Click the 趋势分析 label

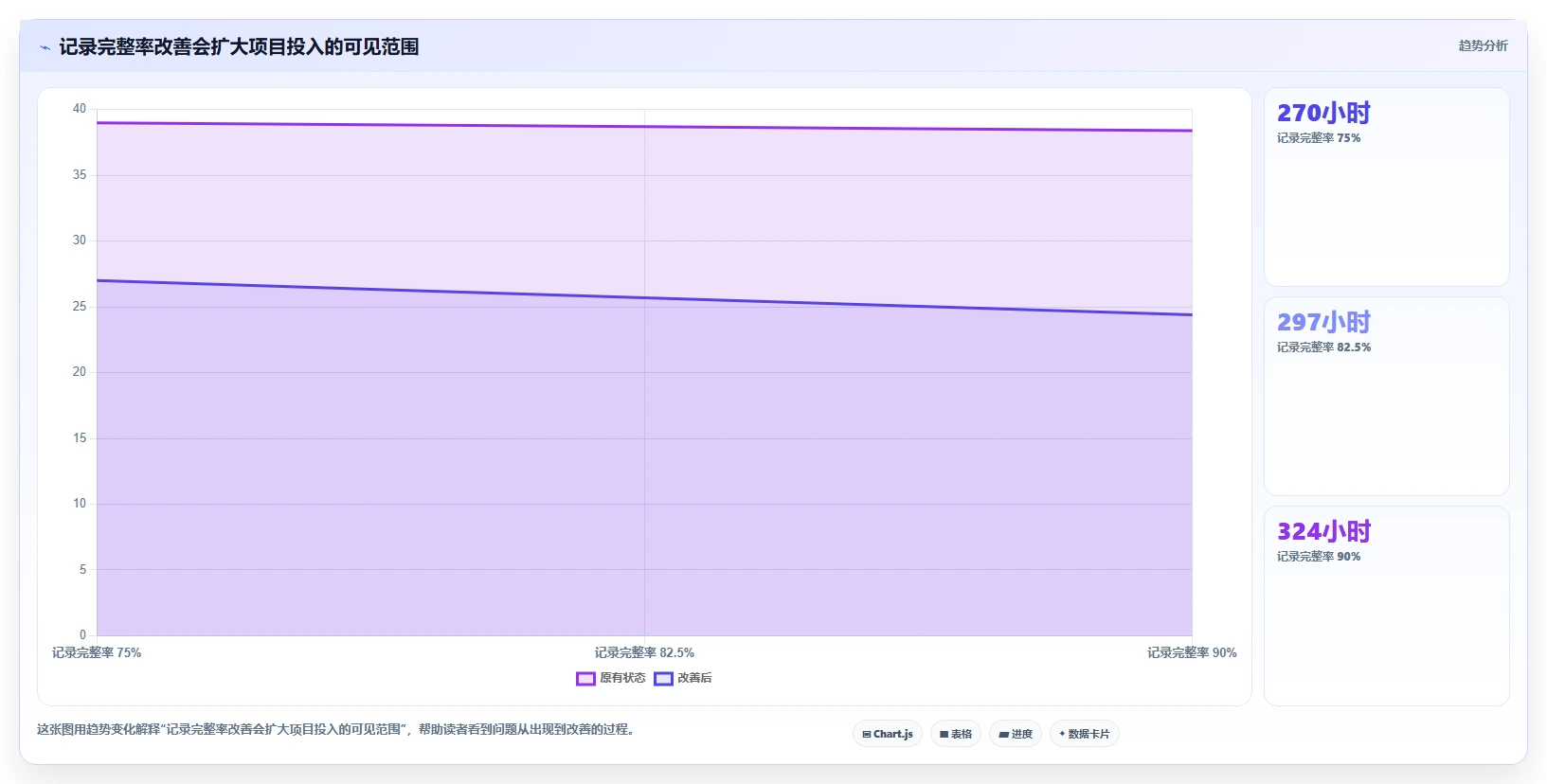point(1483,45)
